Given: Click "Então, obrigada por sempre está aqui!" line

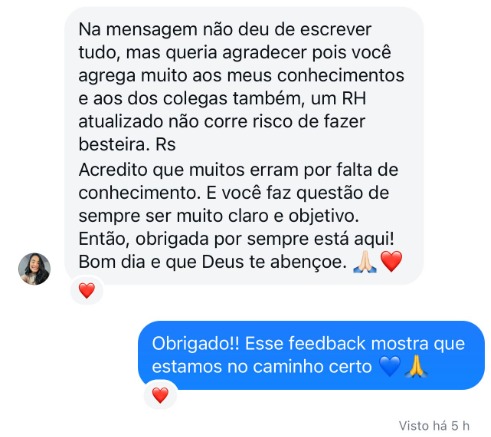Looking at the screenshot, I should (x=236, y=239).
